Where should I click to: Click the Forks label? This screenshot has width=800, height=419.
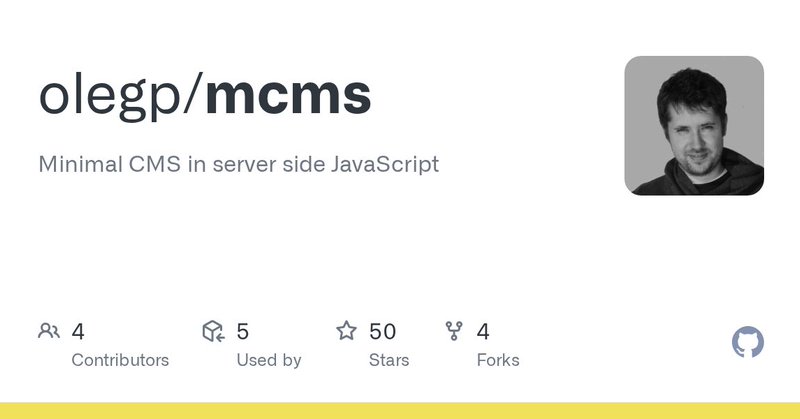498,360
